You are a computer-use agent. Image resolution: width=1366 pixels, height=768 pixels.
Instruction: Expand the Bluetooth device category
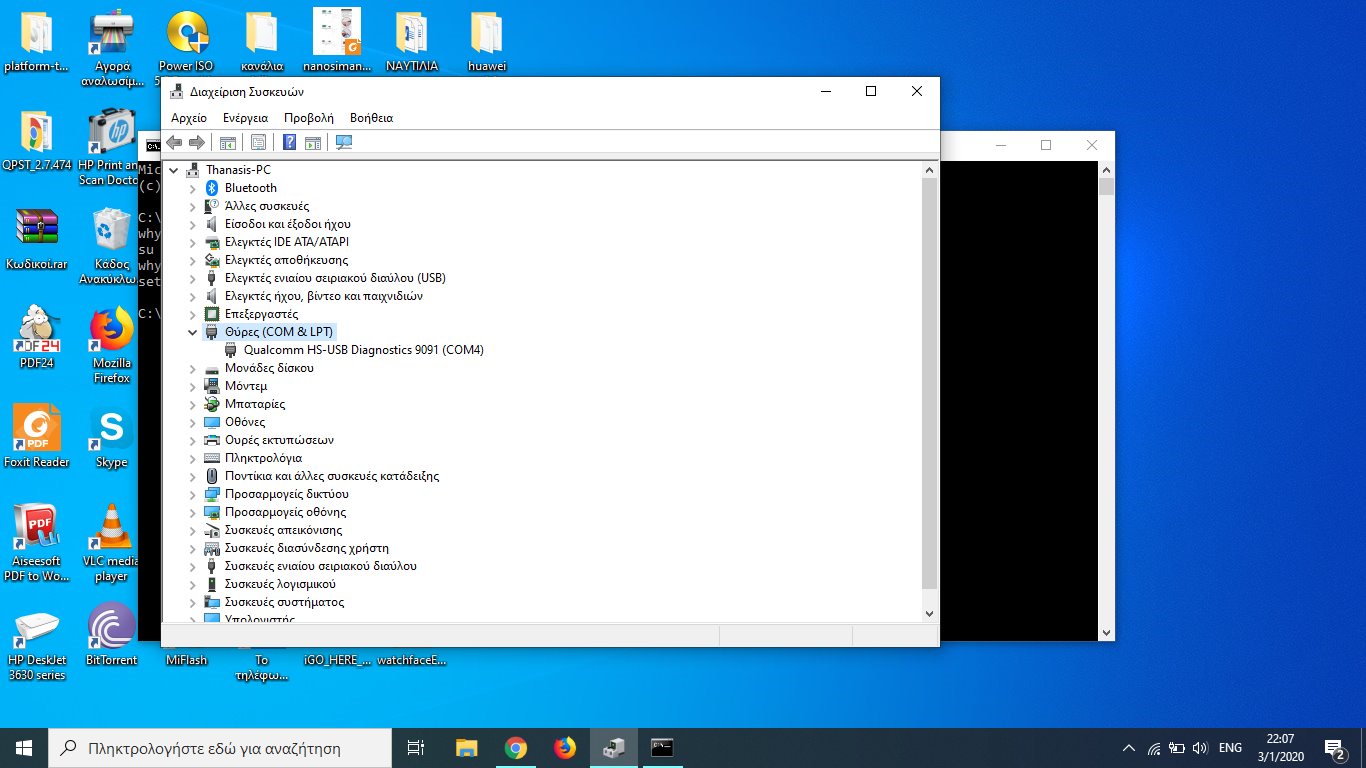pyautogui.click(x=193, y=188)
